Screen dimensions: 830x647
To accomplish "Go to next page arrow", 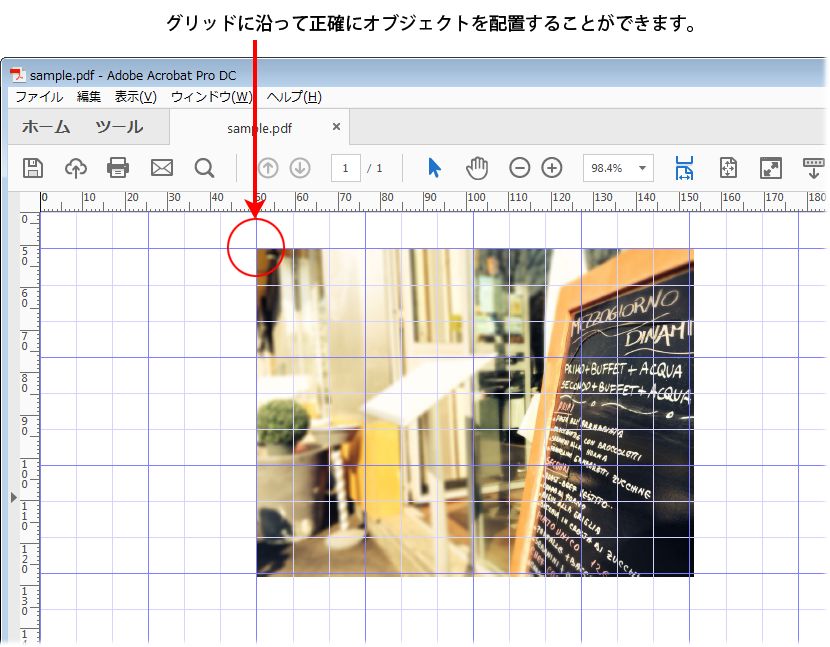I will [300, 168].
